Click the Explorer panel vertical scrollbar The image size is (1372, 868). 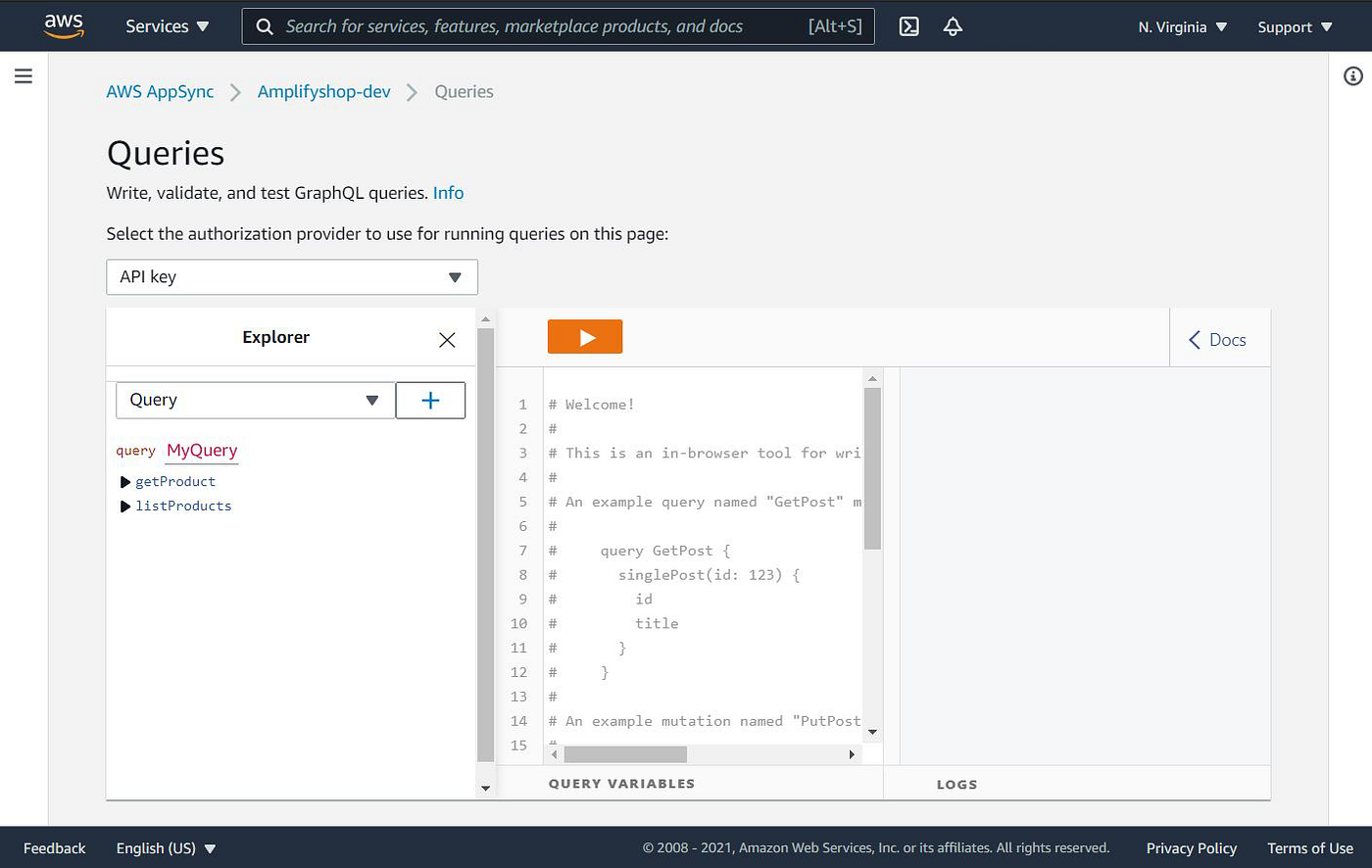tap(485, 545)
